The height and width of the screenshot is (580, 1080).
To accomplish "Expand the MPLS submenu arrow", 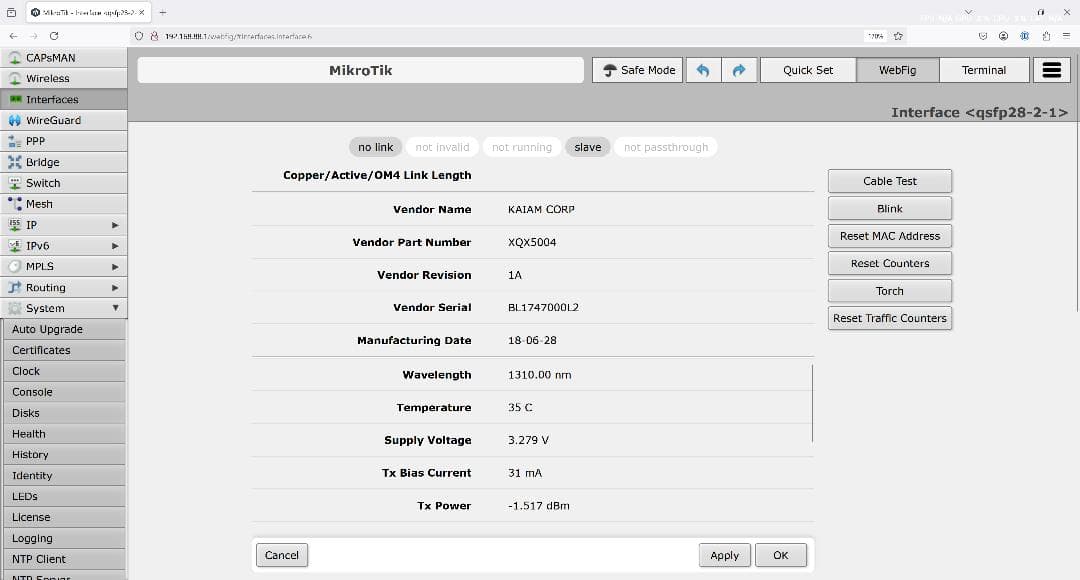I will 115,267.
